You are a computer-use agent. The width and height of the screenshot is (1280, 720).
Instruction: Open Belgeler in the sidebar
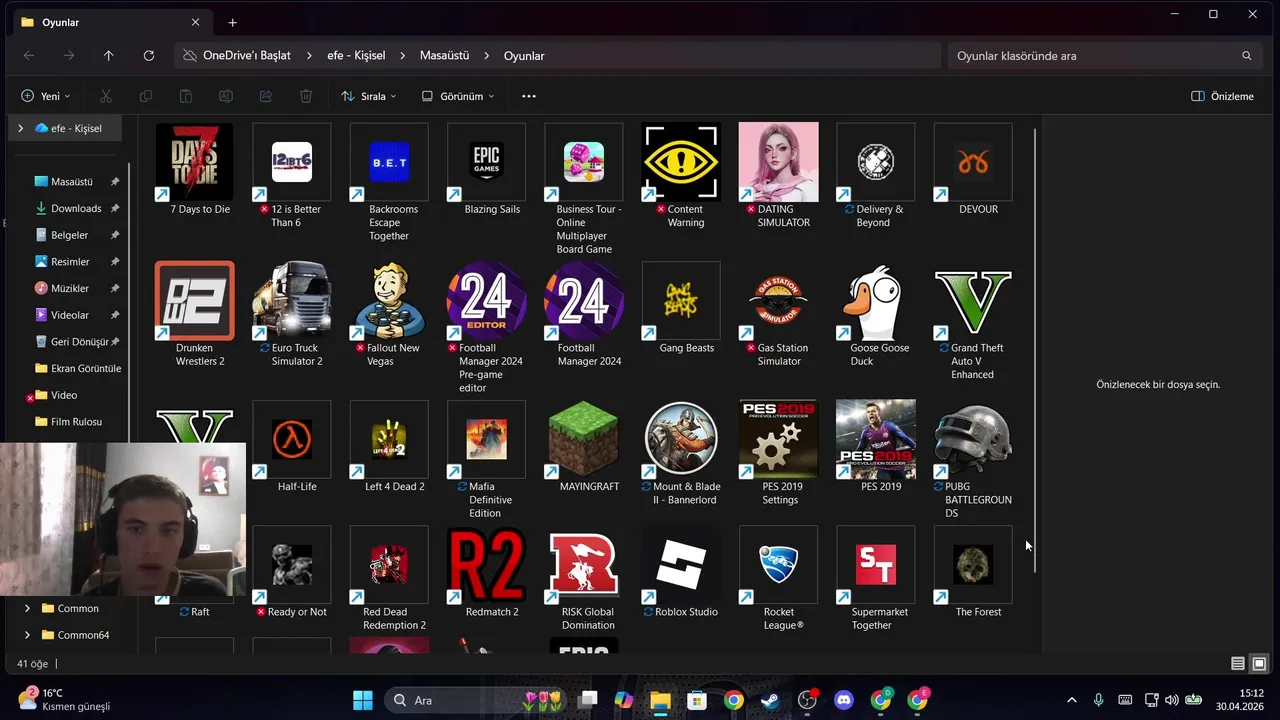point(69,235)
